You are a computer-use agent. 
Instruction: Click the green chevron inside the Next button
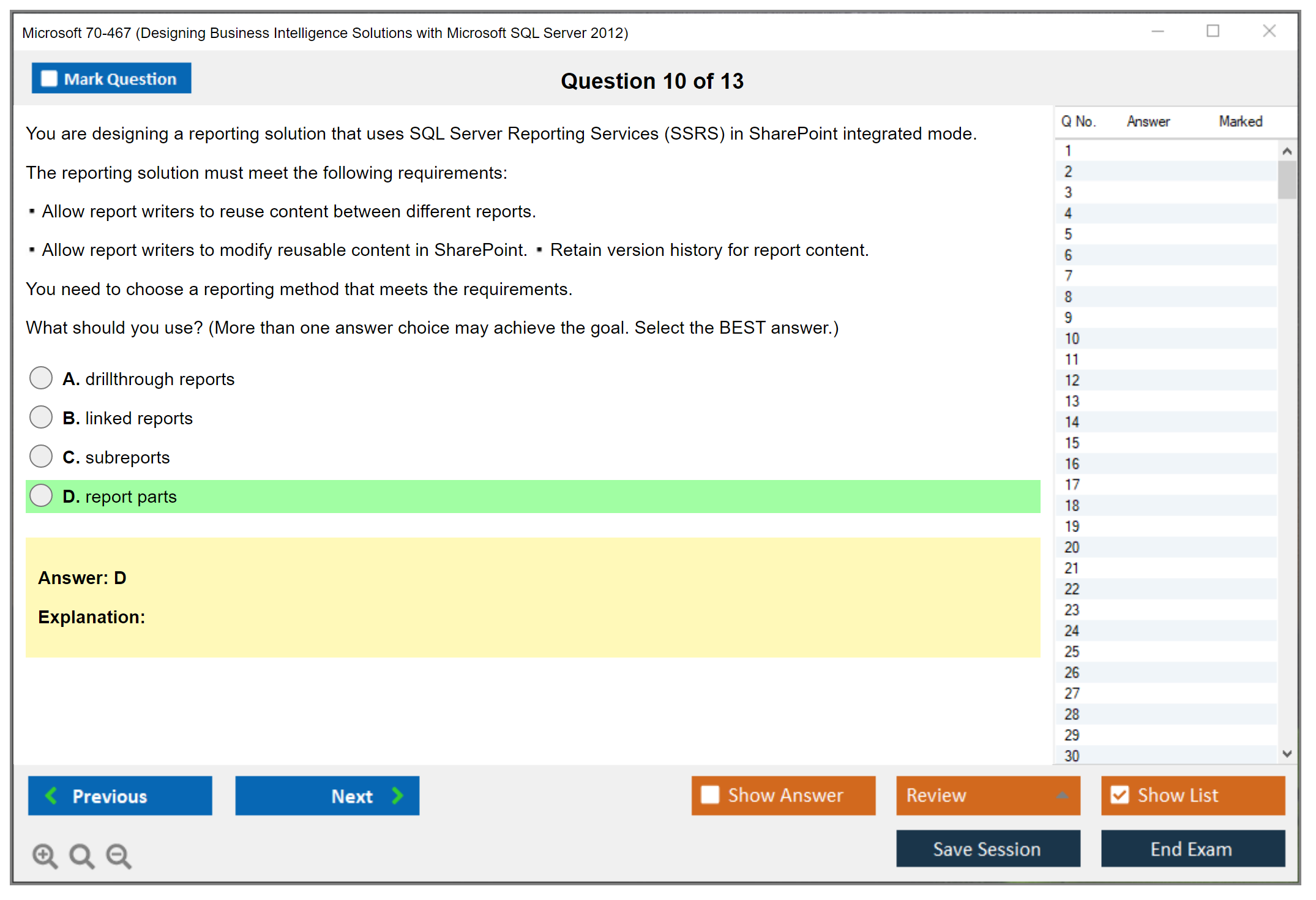pos(398,795)
